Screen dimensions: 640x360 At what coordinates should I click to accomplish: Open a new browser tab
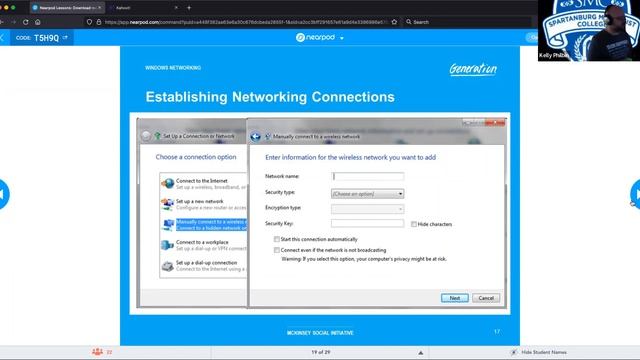pyautogui.click(x=189, y=7)
